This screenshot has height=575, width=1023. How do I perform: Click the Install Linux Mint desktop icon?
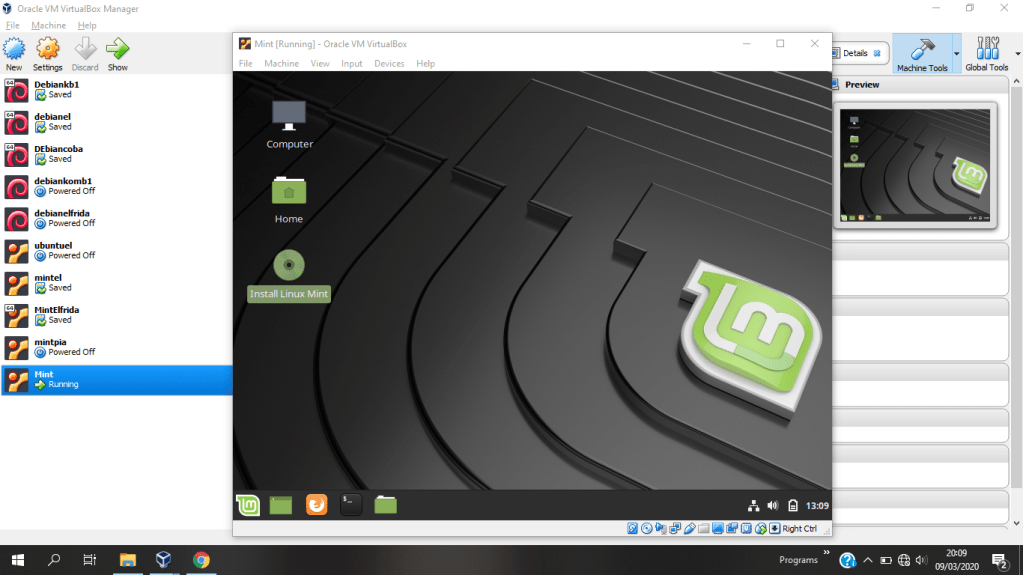289,275
